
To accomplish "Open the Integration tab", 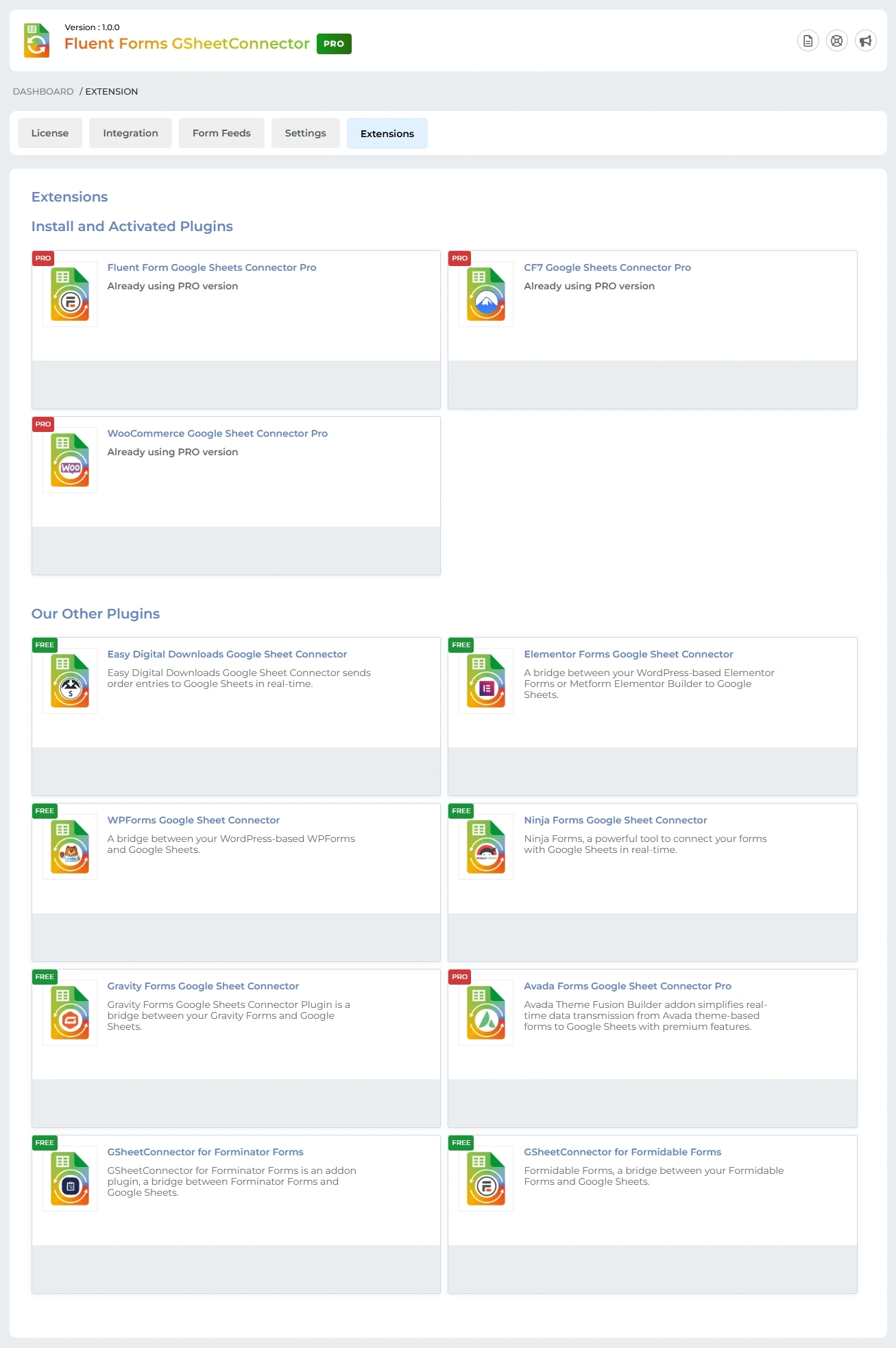I will tap(130, 133).
